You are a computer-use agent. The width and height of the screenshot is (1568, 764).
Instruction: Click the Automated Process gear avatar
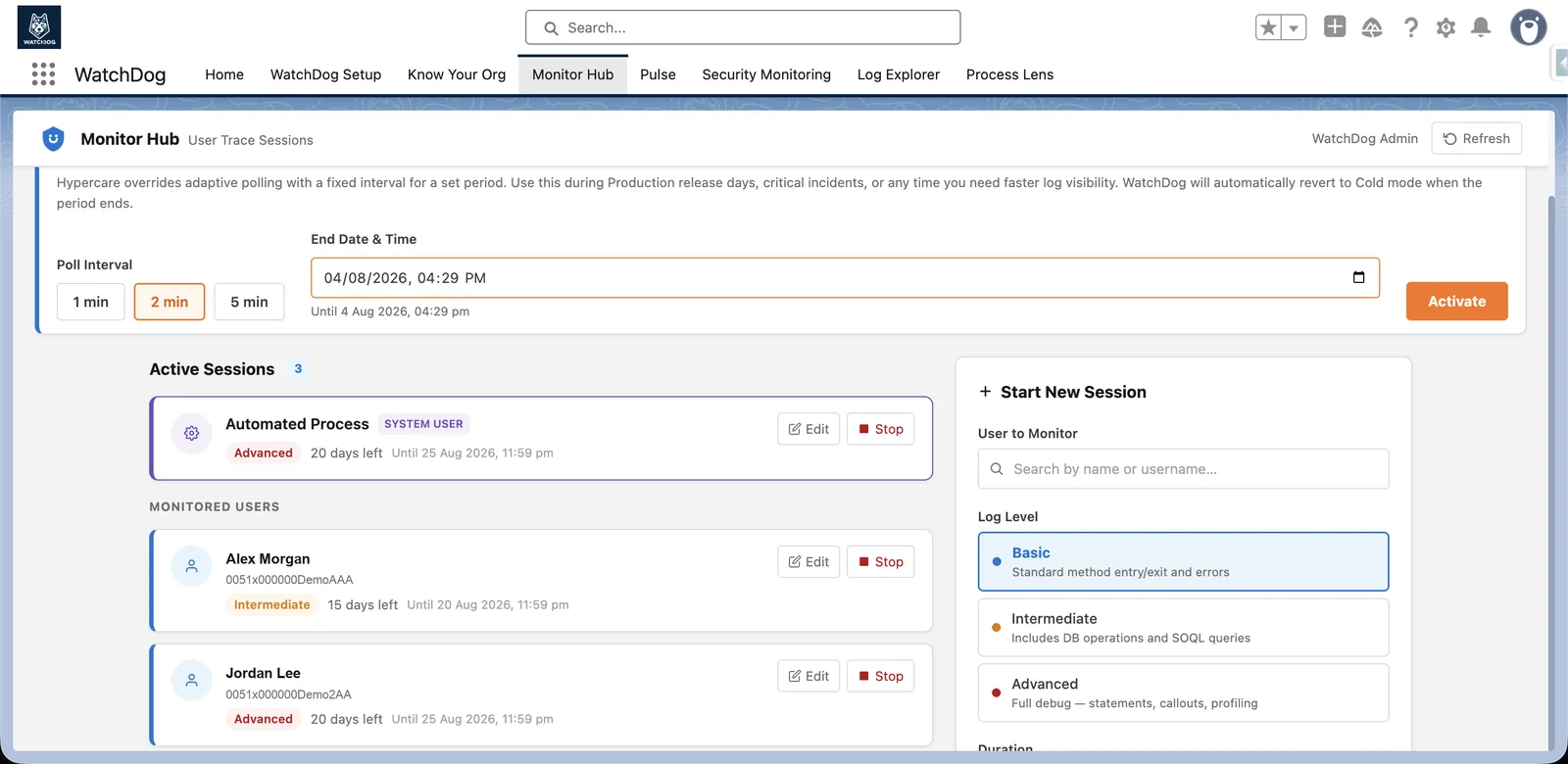tap(192, 433)
